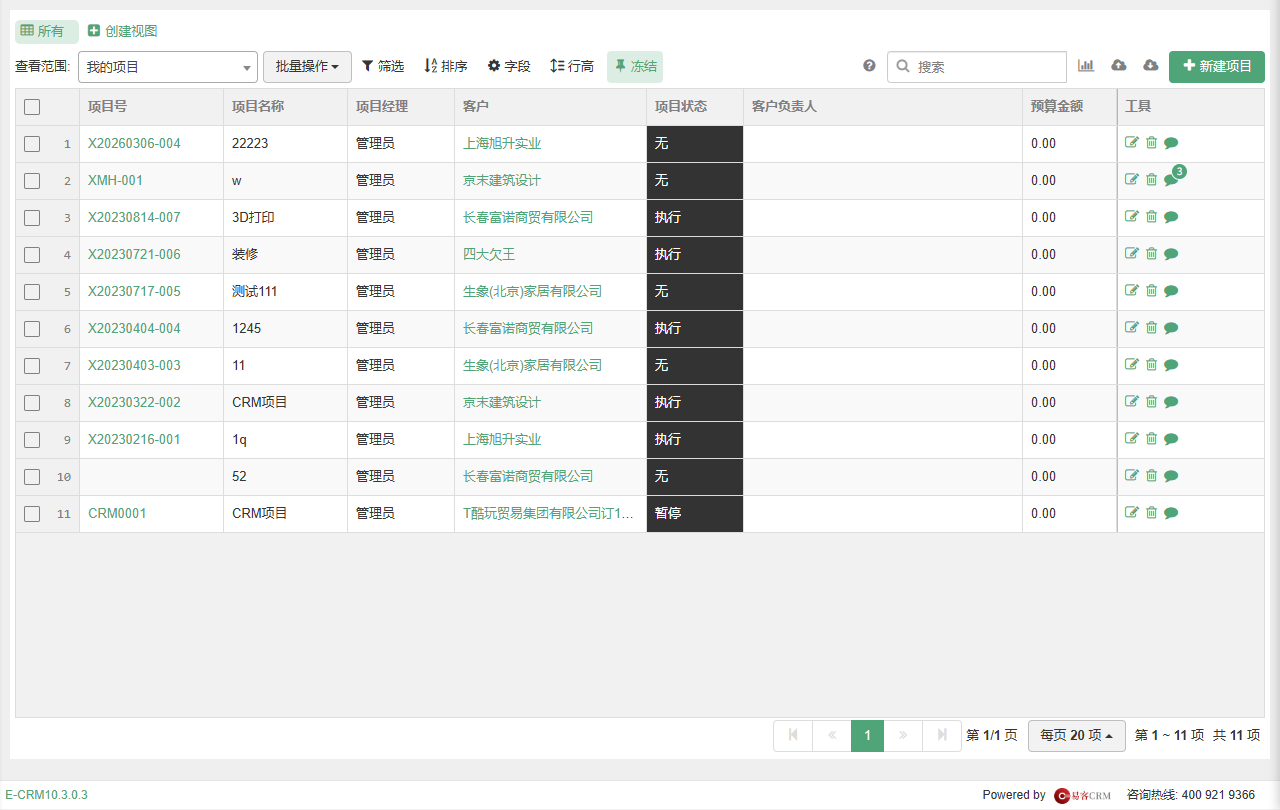Open the chart statistics icon
This screenshot has width=1280, height=810.
coord(1086,66)
